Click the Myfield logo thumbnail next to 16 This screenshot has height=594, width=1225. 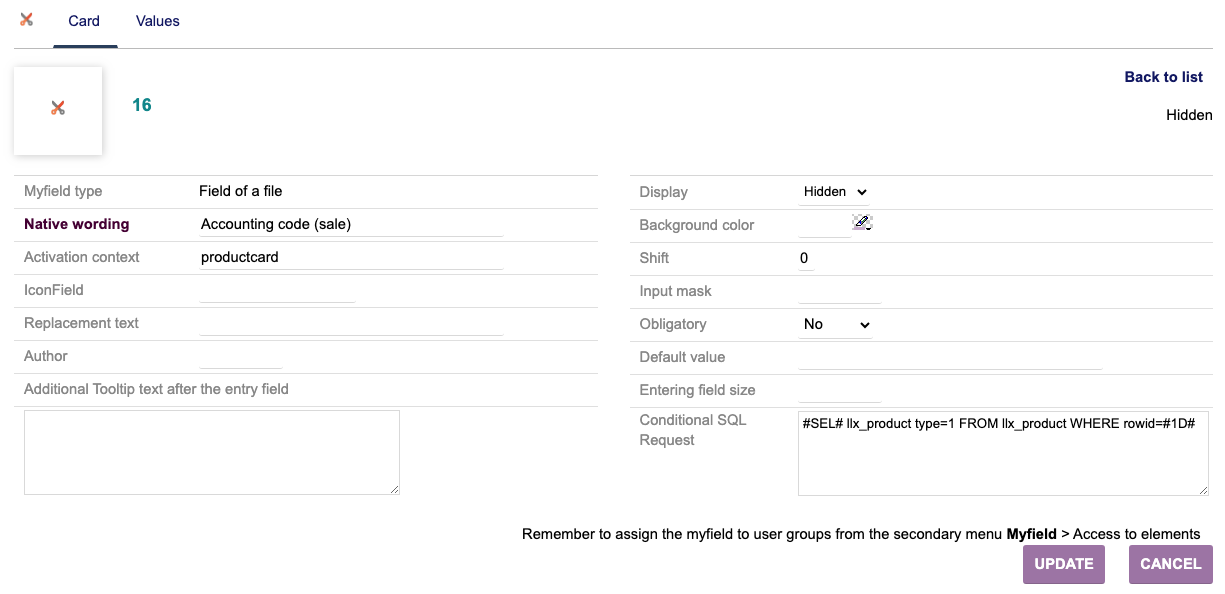[x=58, y=109]
